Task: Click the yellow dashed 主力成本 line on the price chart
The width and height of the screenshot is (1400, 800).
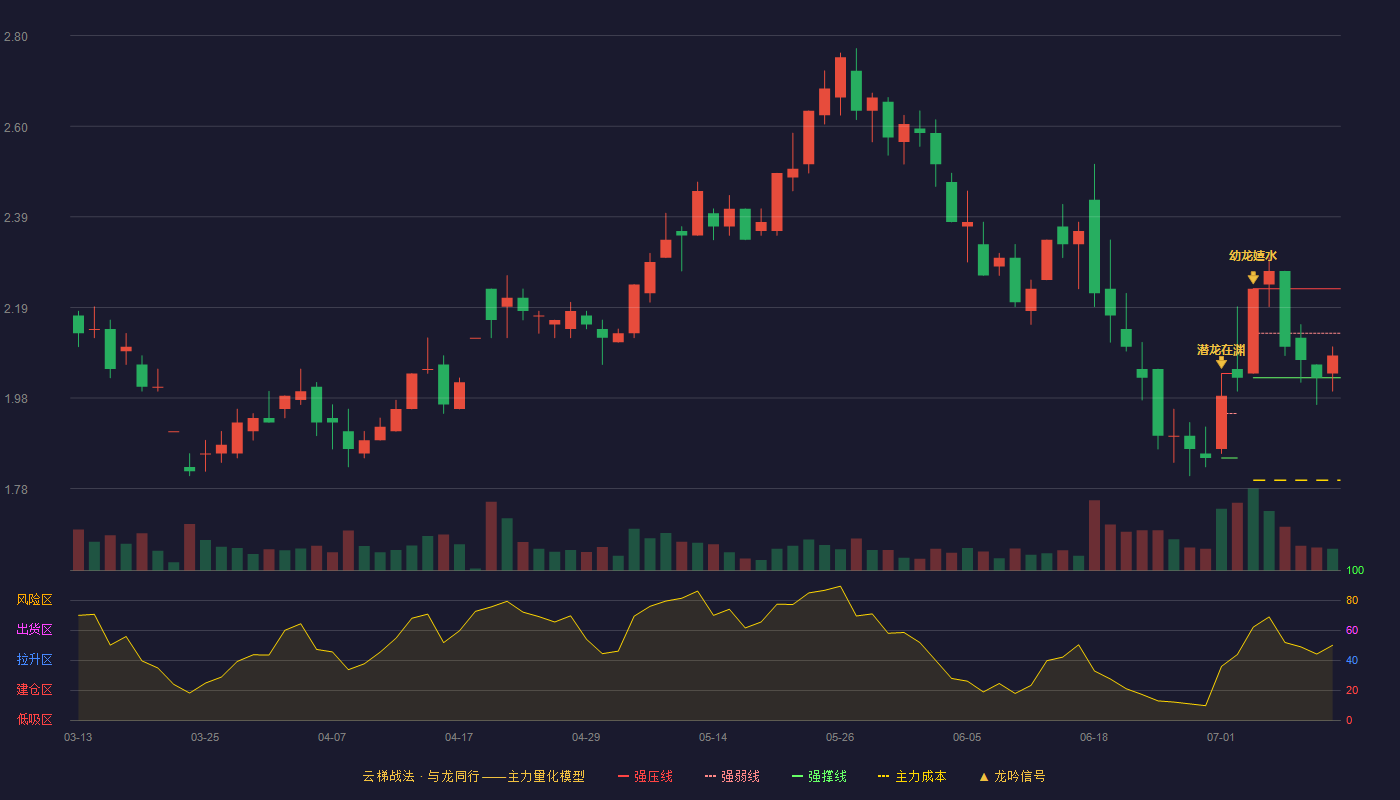Action: click(x=1296, y=481)
